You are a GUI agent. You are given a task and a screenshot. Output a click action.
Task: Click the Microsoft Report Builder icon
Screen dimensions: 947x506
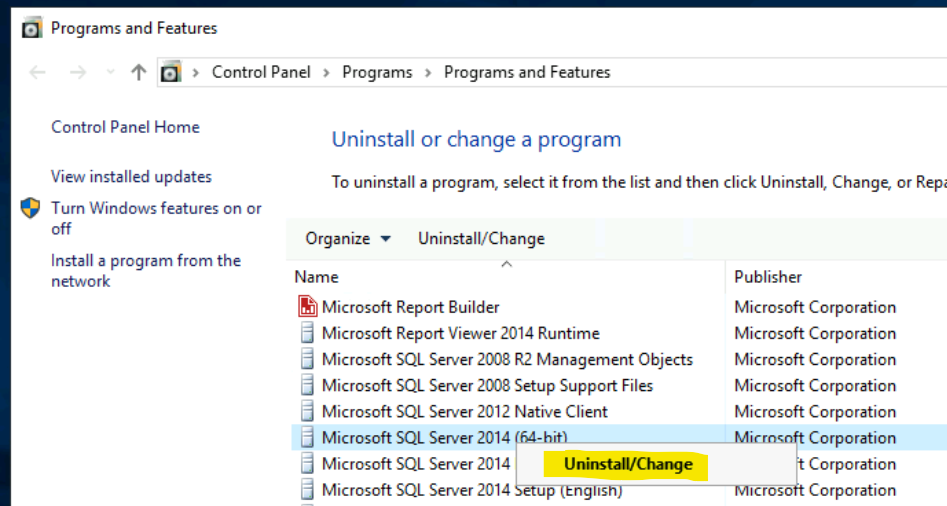point(307,307)
